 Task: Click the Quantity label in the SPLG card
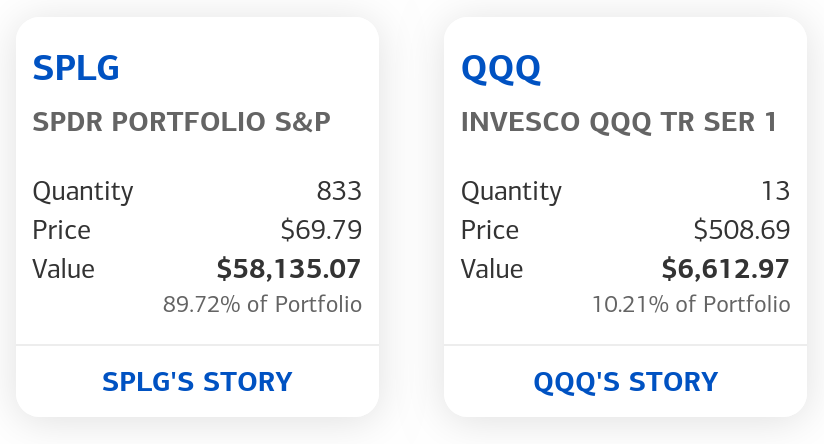tap(83, 191)
